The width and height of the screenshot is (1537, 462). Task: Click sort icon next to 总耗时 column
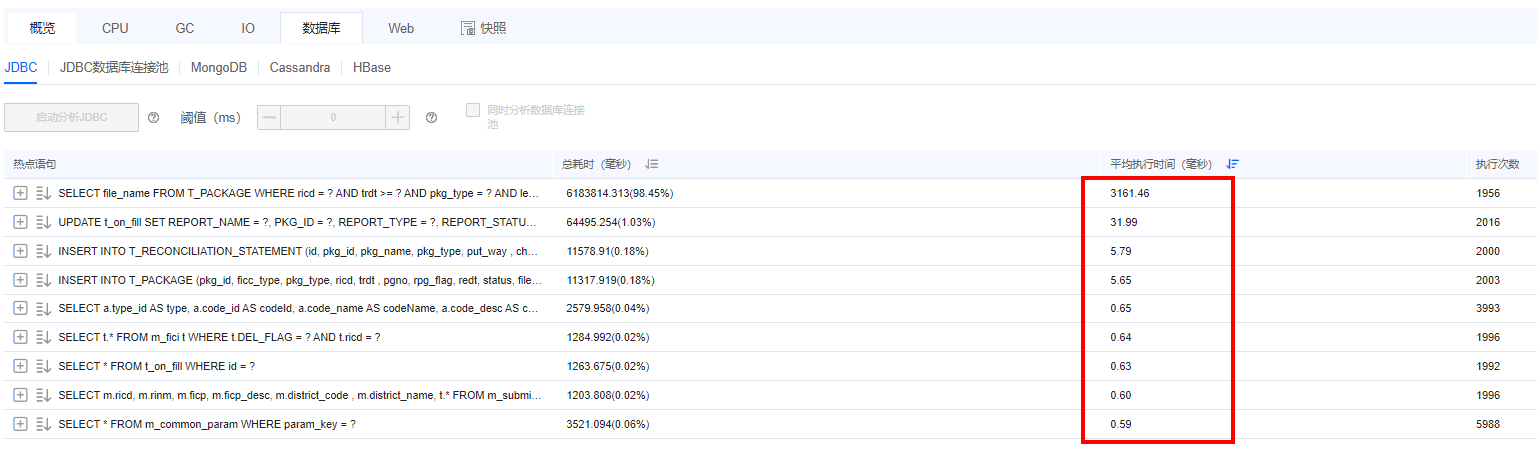pyautogui.click(x=651, y=164)
